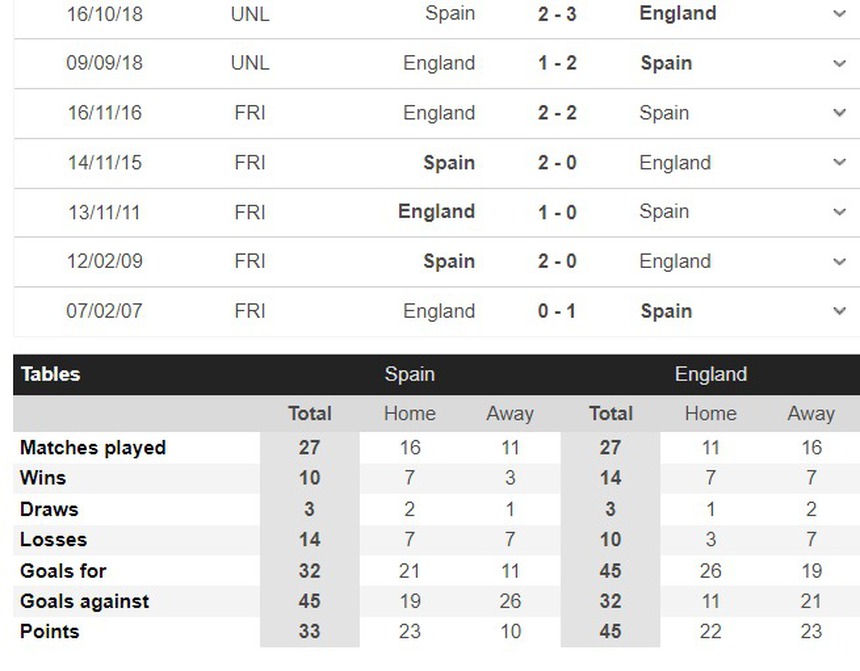Click the 2 - 2 score from 16/11/16

[557, 113]
